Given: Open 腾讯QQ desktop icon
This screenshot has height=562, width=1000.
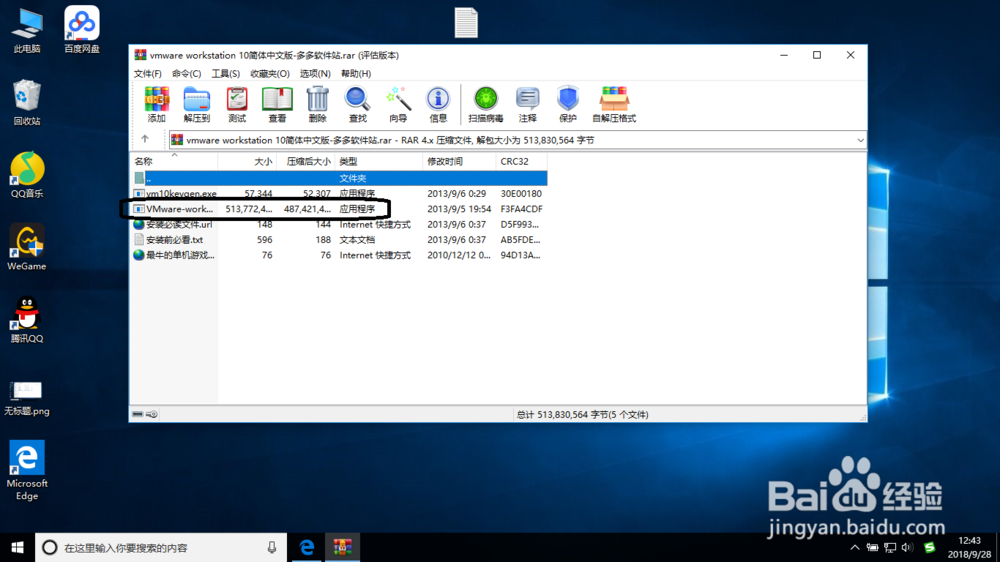Looking at the screenshot, I should (x=27, y=320).
